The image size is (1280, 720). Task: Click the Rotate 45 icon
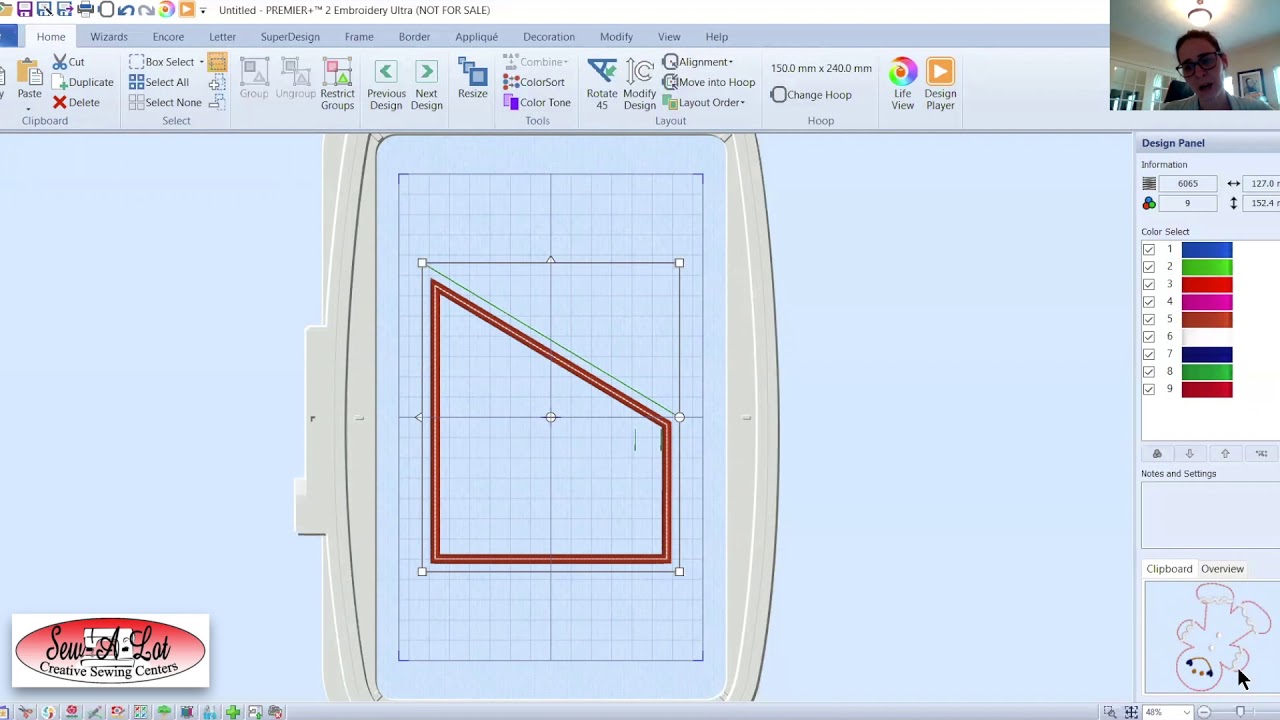[x=602, y=84]
